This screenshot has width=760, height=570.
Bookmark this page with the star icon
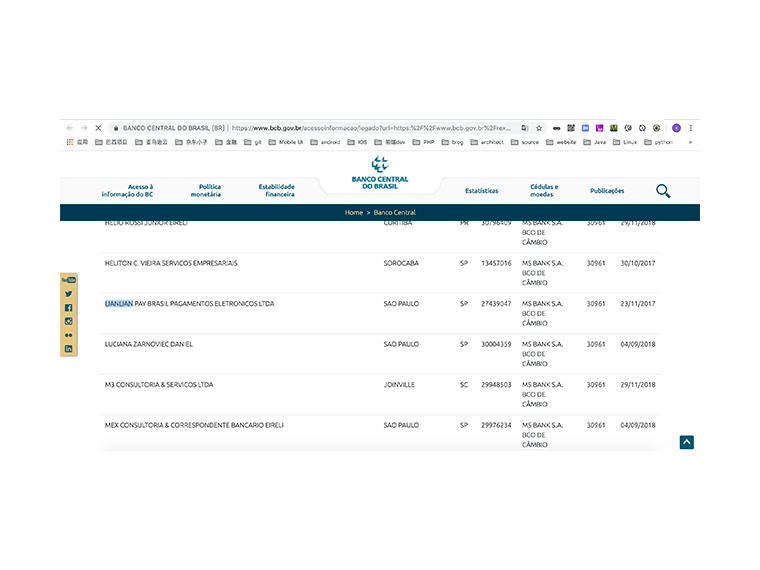[x=539, y=128]
